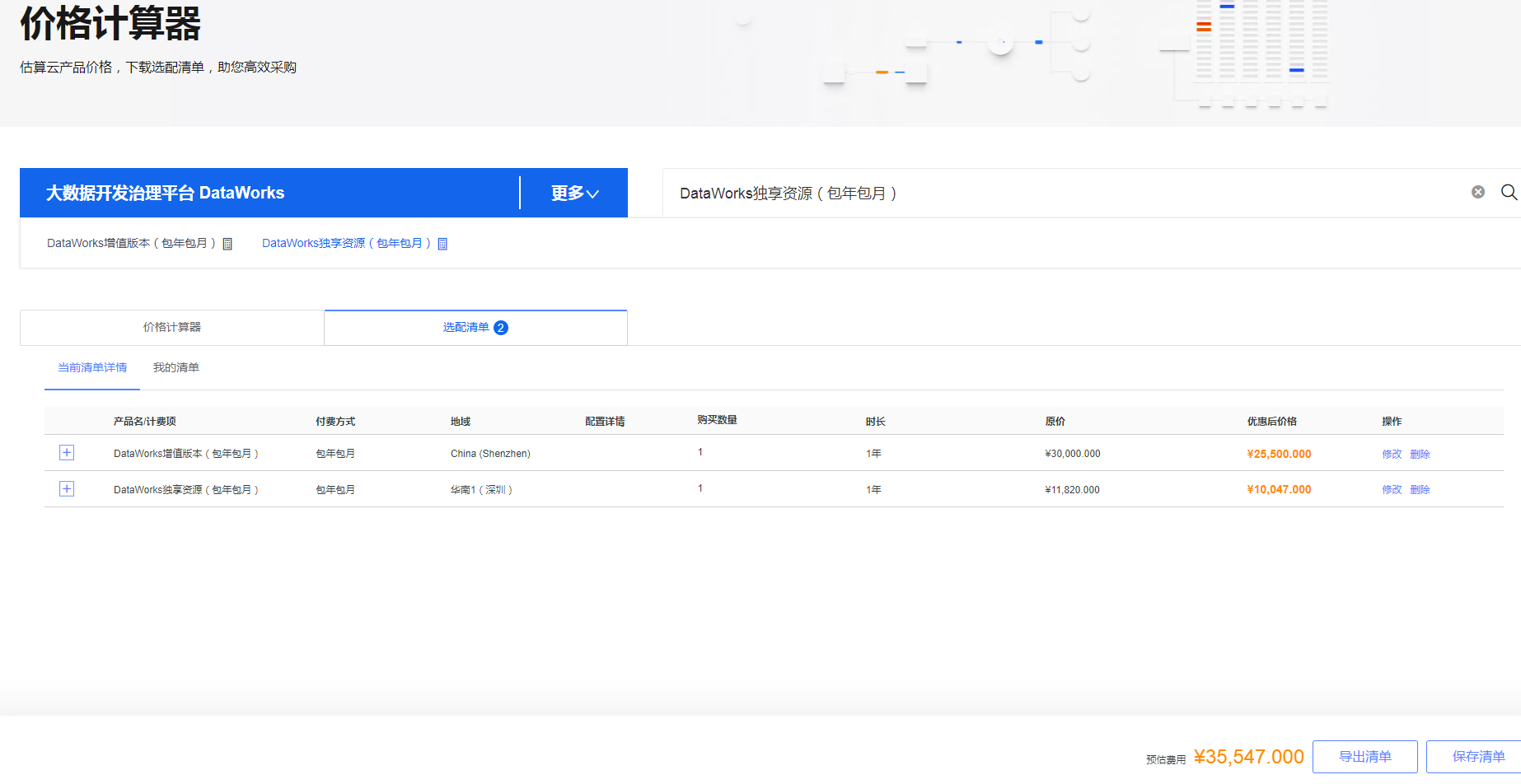
Task: Click the discounted price ¥25,500.000
Action: click(x=1279, y=454)
